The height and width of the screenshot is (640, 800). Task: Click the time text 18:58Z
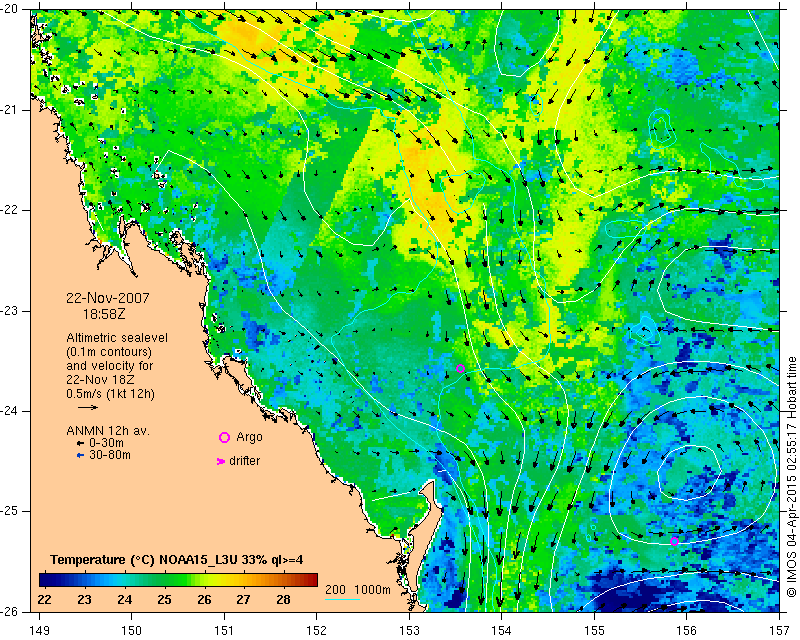click(104, 314)
